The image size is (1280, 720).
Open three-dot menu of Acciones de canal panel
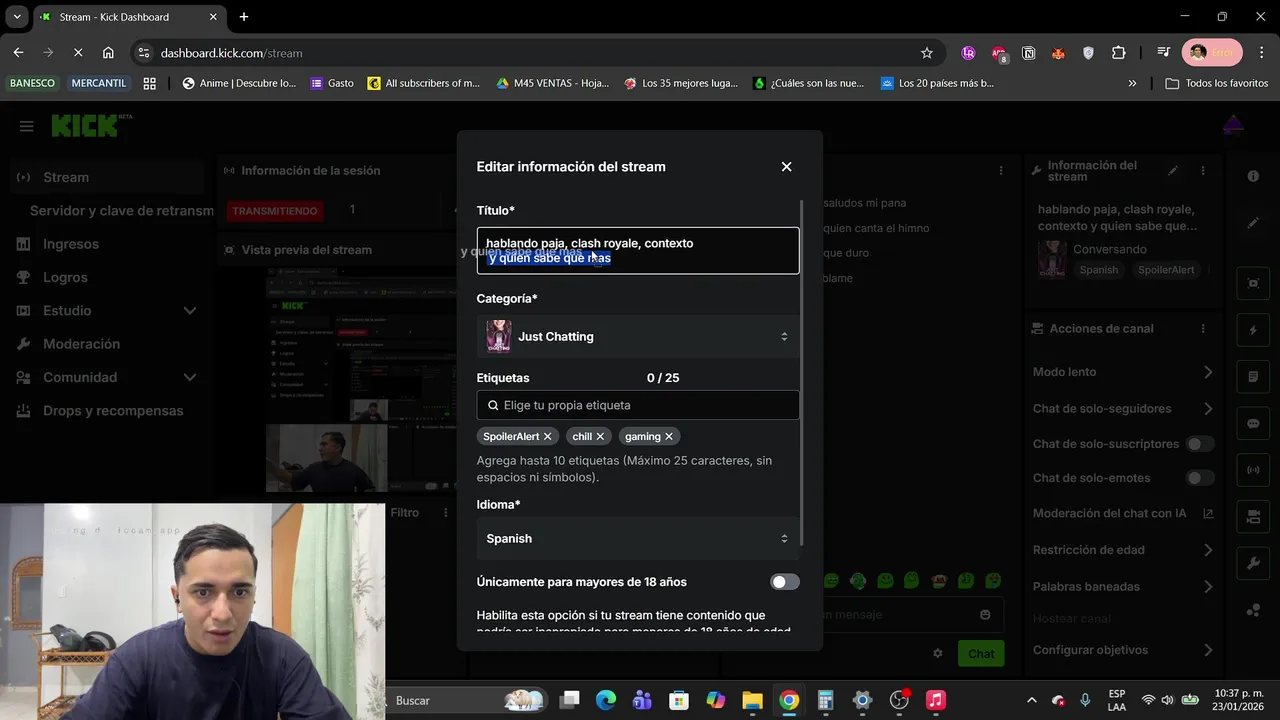(1203, 328)
